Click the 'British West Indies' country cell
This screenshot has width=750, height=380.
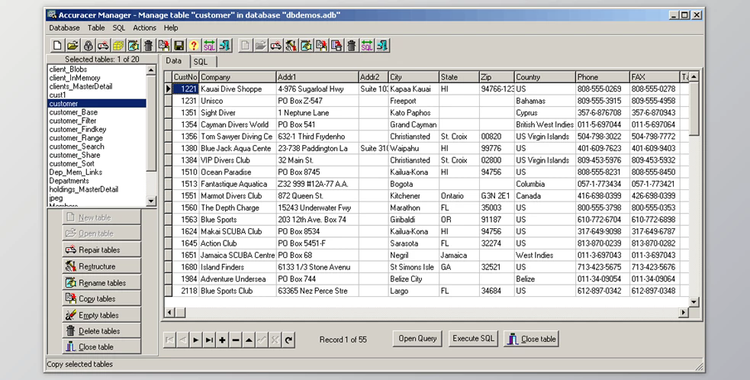coord(545,124)
